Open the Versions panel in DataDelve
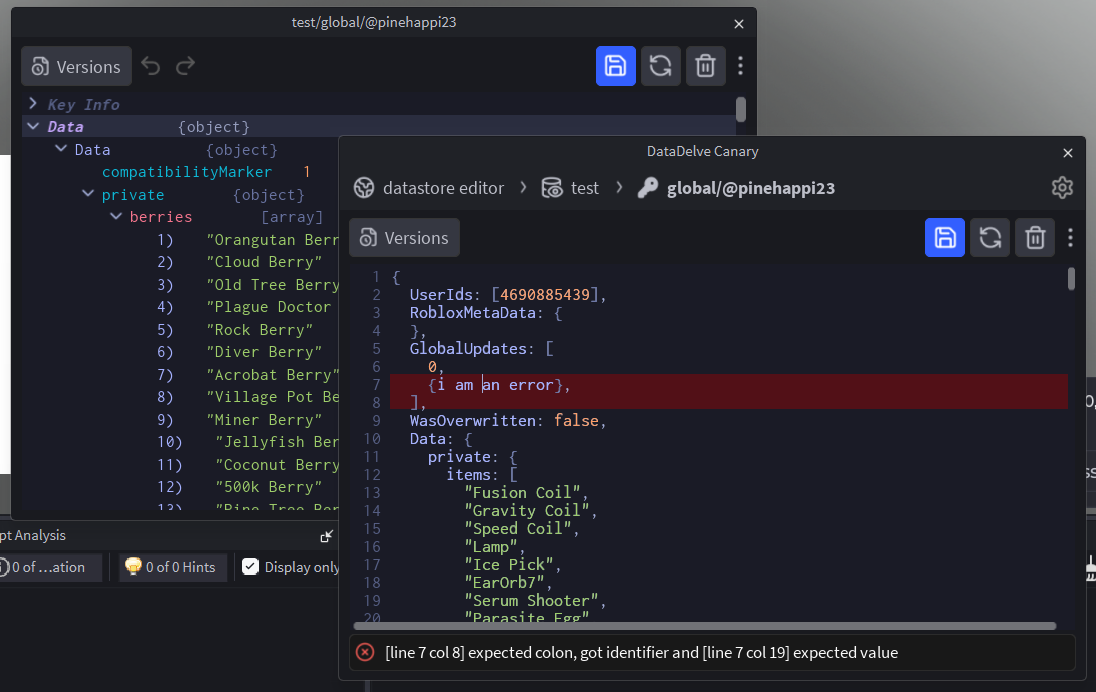The image size is (1096, 692). pyautogui.click(x=404, y=237)
